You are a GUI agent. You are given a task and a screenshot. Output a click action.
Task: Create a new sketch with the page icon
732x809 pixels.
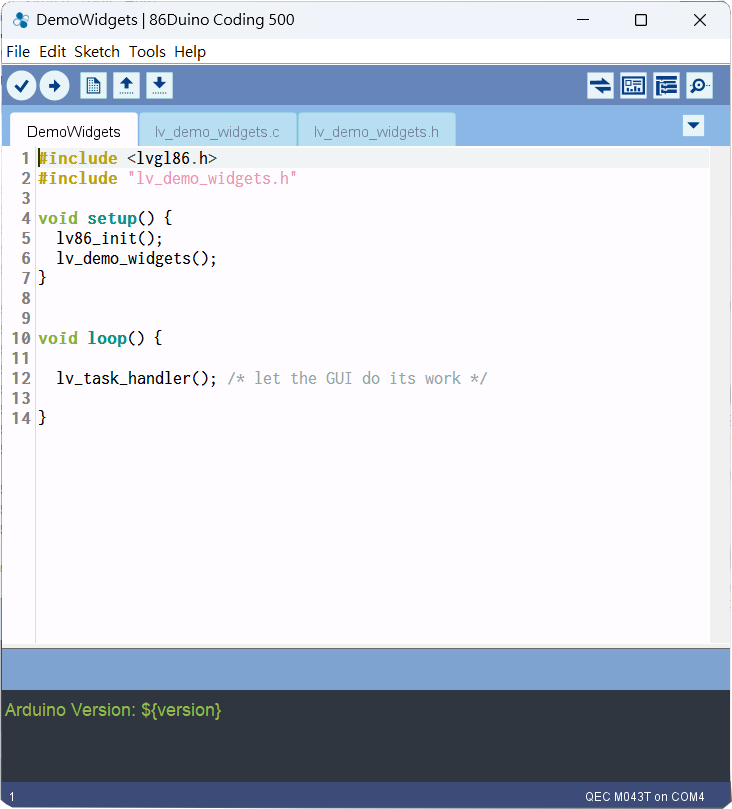coord(93,86)
